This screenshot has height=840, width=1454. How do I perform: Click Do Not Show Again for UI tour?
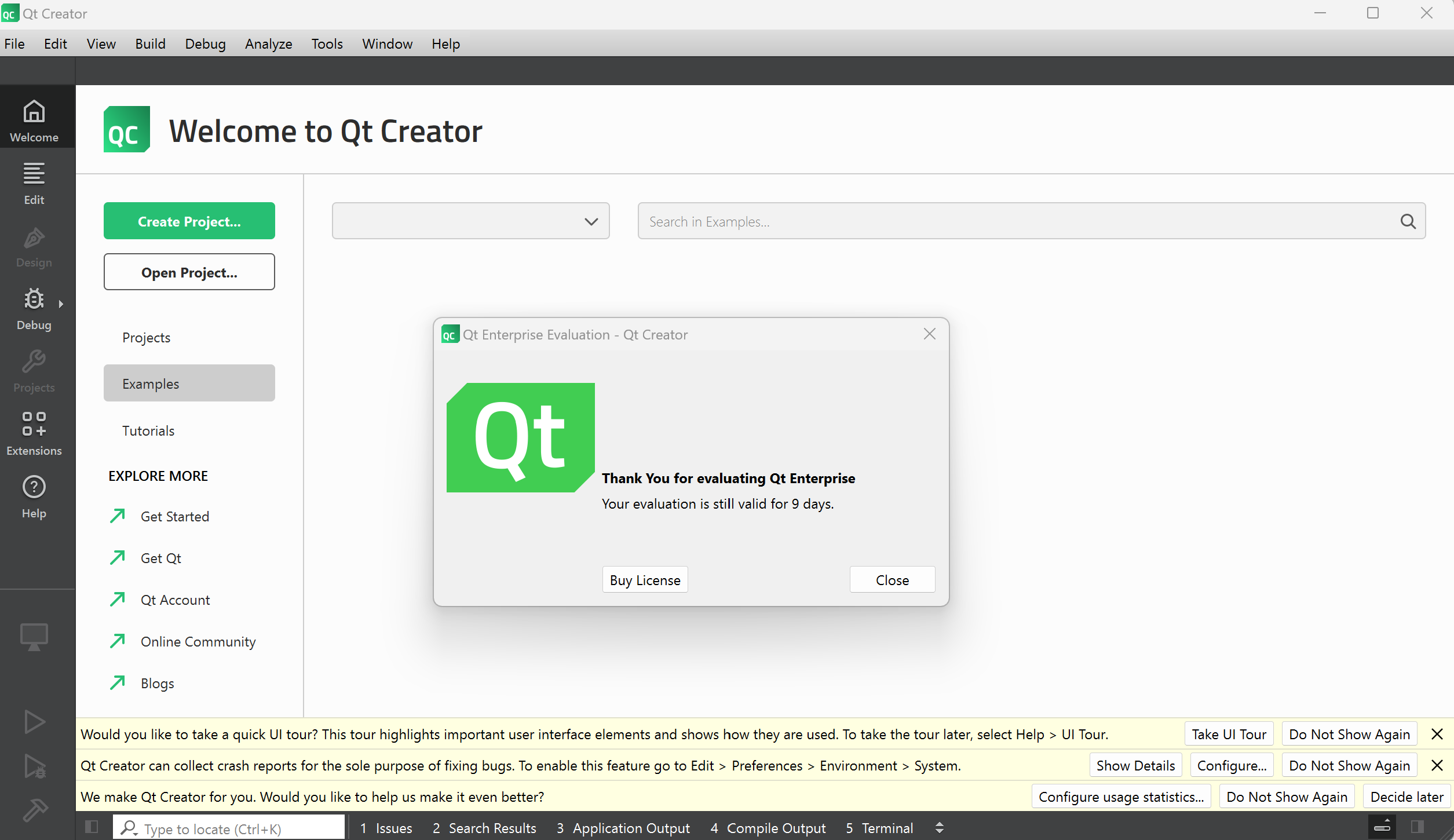[x=1350, y=734]
